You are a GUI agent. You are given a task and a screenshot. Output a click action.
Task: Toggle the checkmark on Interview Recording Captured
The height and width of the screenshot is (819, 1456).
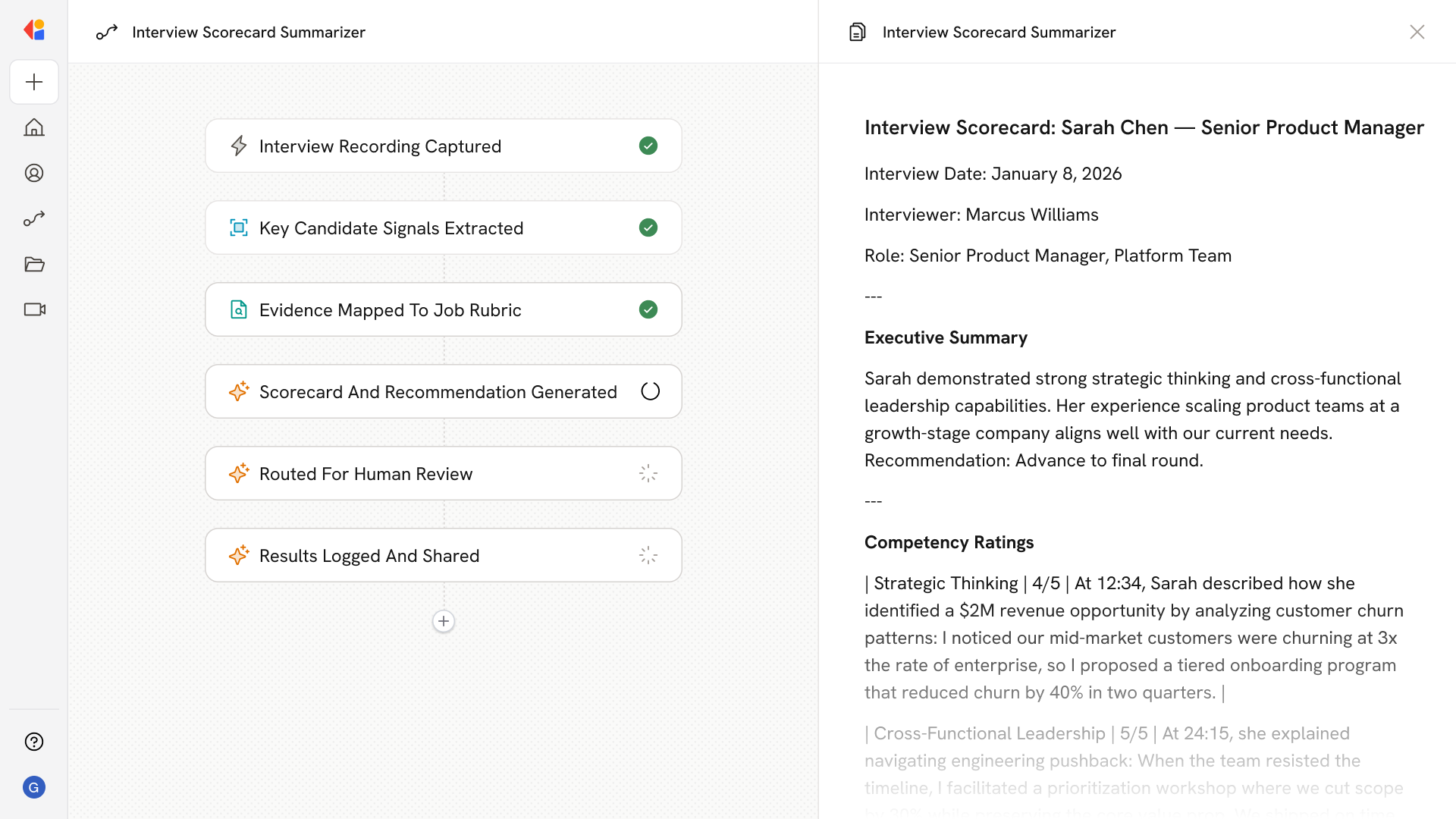tap(648, 146)
